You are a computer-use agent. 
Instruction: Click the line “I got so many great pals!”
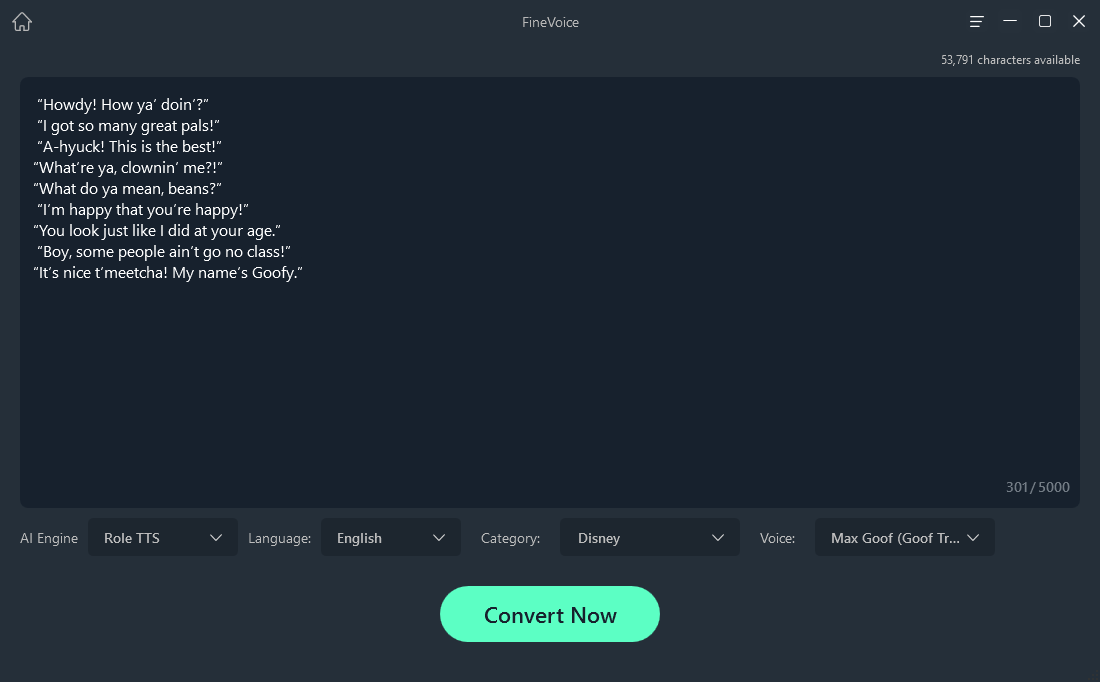pos(128,126)
